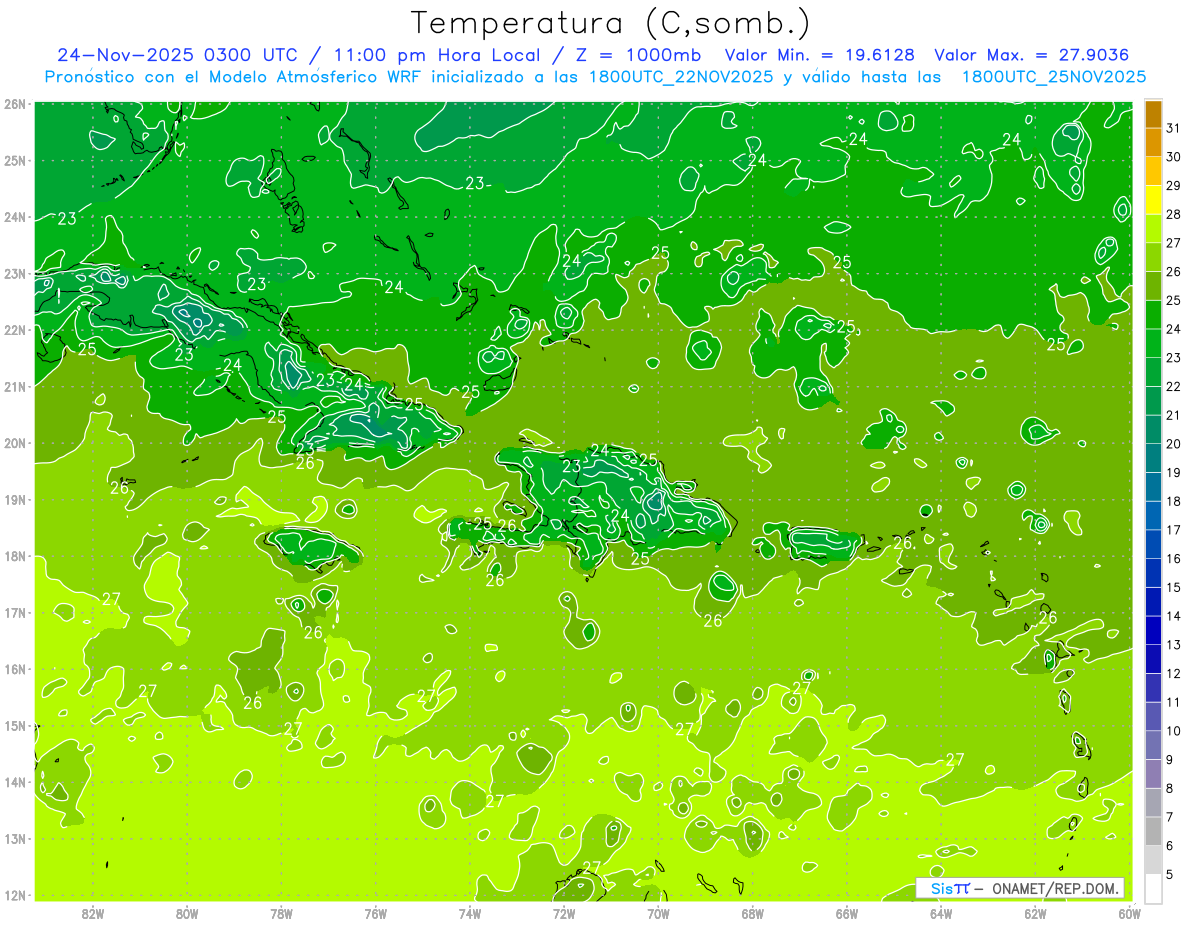The image size is (1200, 927).
Task: Click the '1800UTC_25NOV2025' valid-until time
Action: pos(1054,77)
